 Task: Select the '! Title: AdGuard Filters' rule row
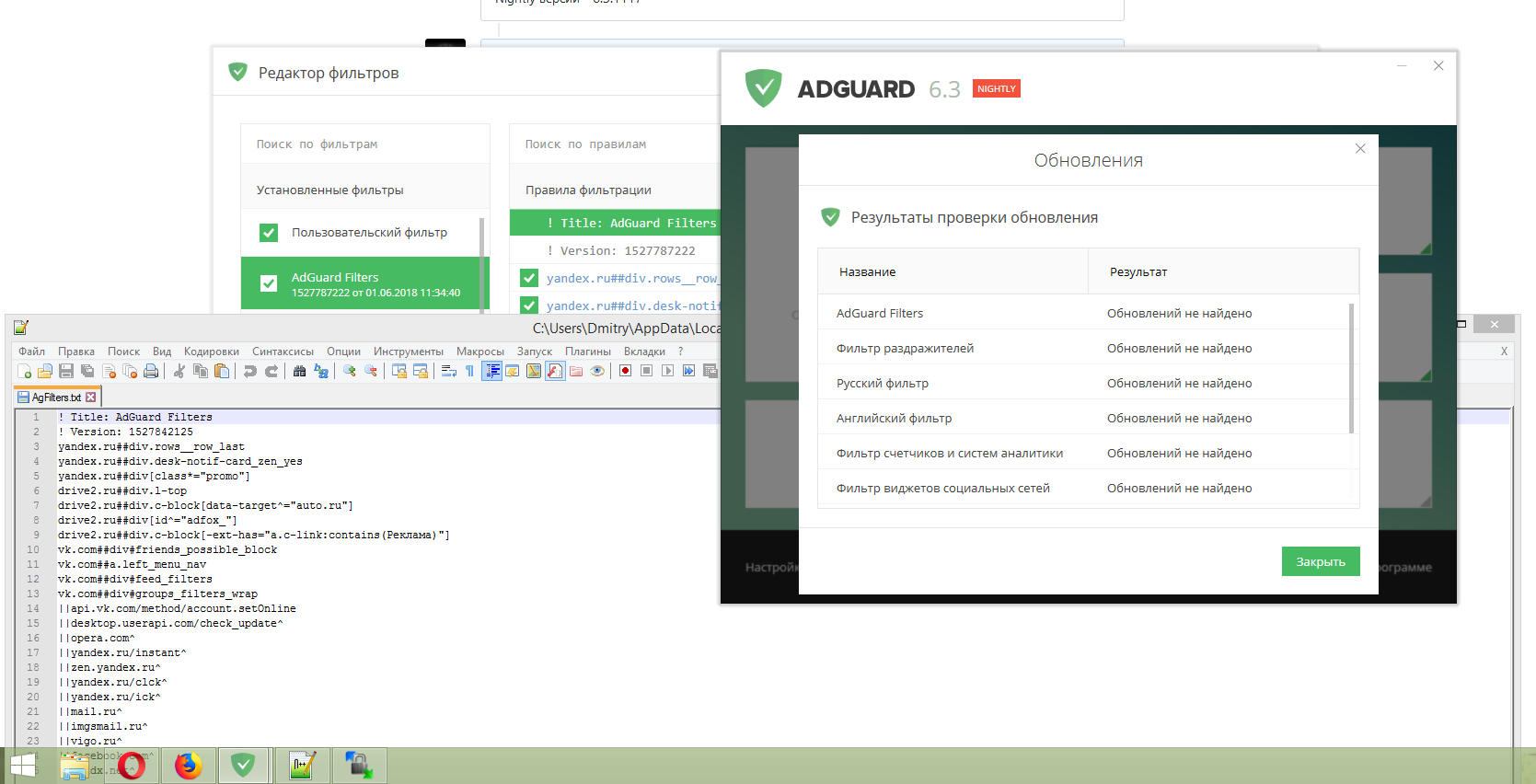pos(615,223)
